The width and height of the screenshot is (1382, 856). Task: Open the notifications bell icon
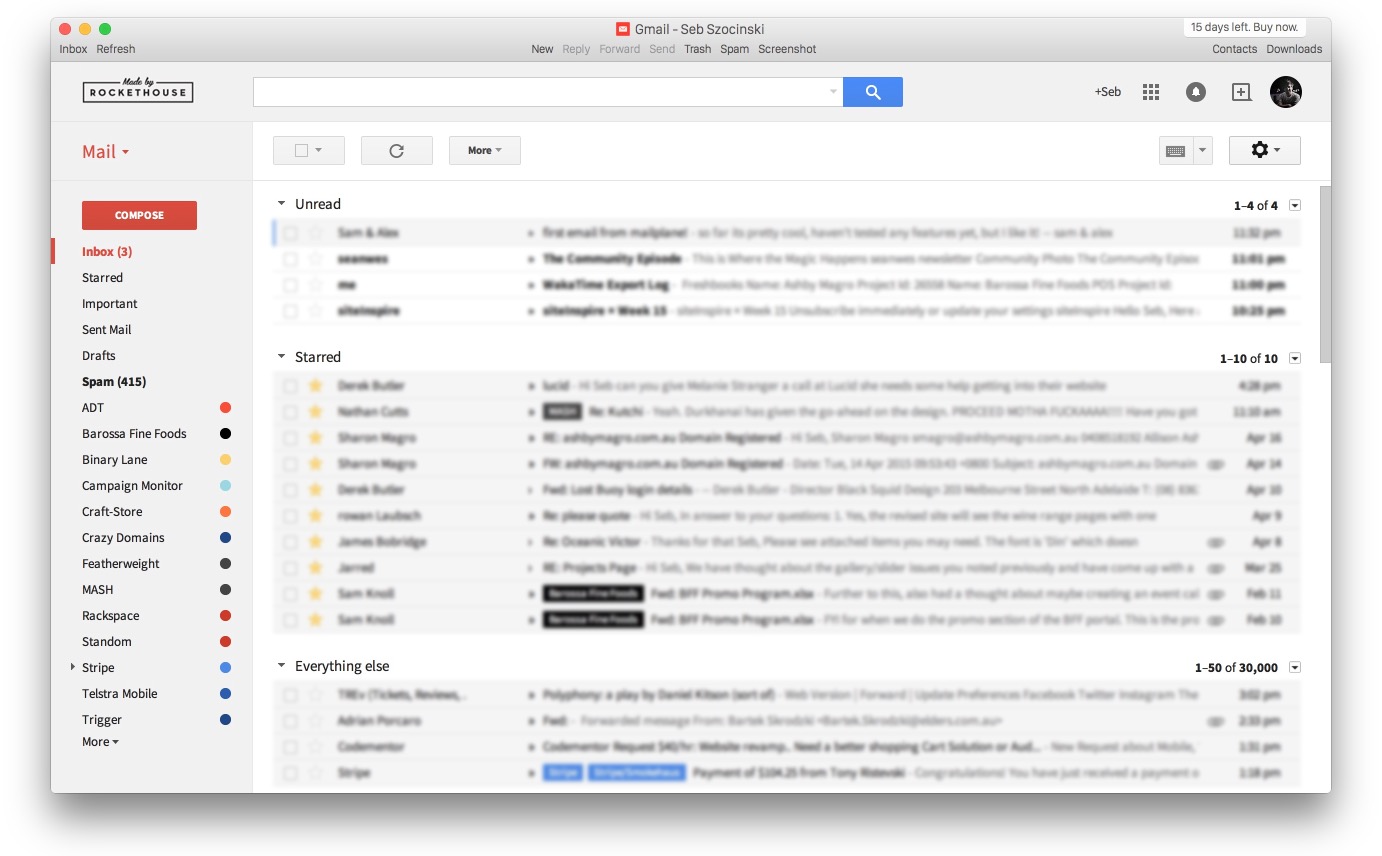(x=1196, y=92)
